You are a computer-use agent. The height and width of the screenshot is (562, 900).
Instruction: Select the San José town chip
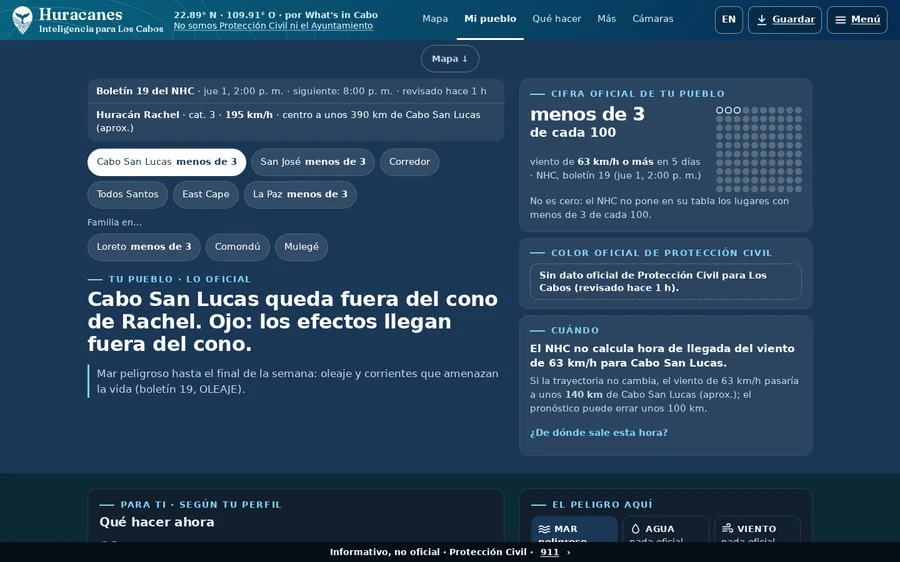point(313,162)
